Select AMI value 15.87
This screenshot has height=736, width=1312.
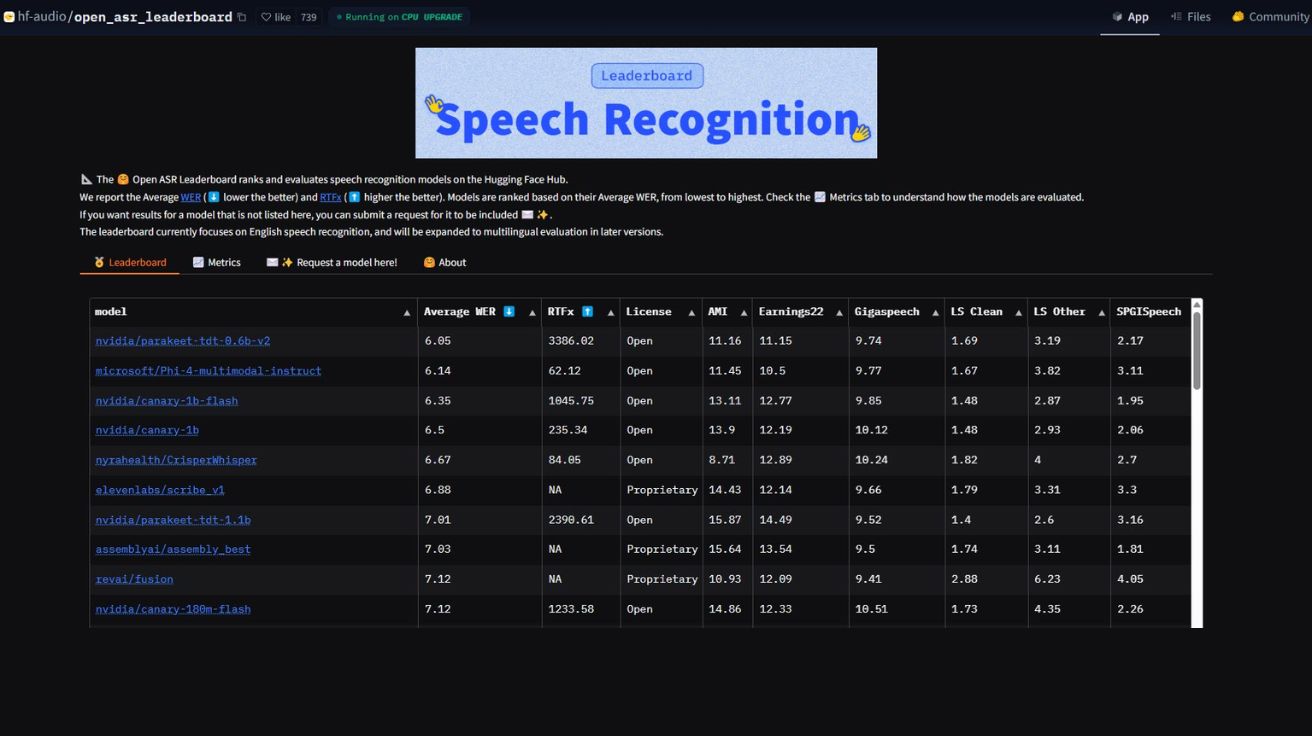click(725, 520)
